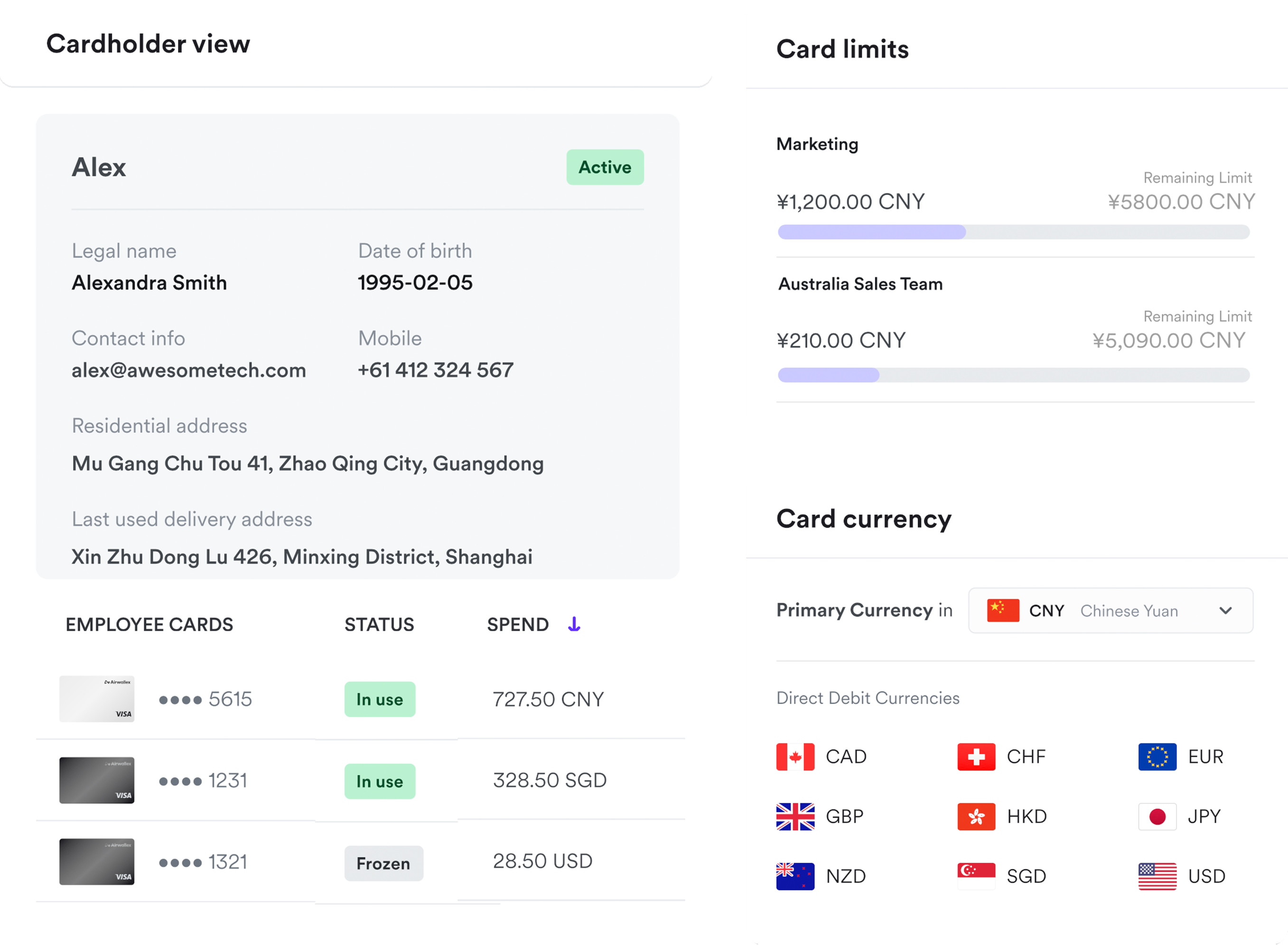Select the GBP Union Jack flag icon

pos(795,816)
